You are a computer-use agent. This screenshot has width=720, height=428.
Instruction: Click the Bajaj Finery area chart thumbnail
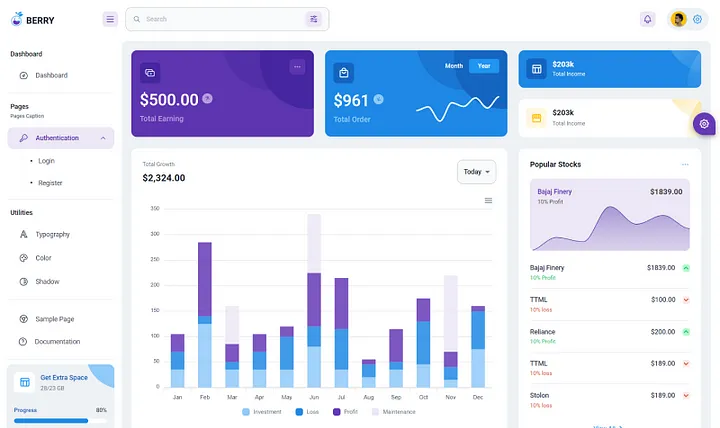click(x=610, y=215)
